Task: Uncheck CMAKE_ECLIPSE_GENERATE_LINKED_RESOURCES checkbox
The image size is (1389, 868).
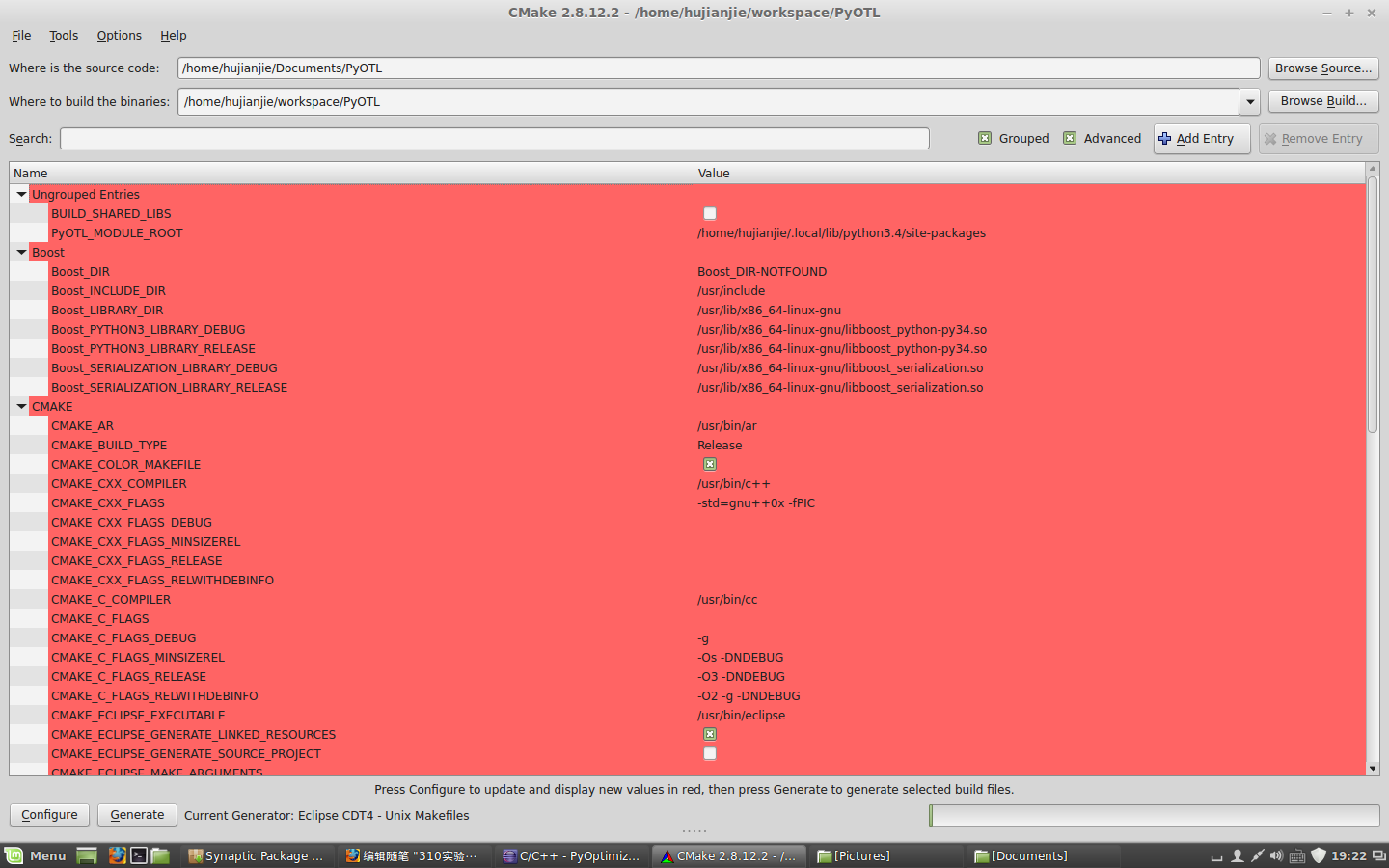Action: [x=710, y=735]
